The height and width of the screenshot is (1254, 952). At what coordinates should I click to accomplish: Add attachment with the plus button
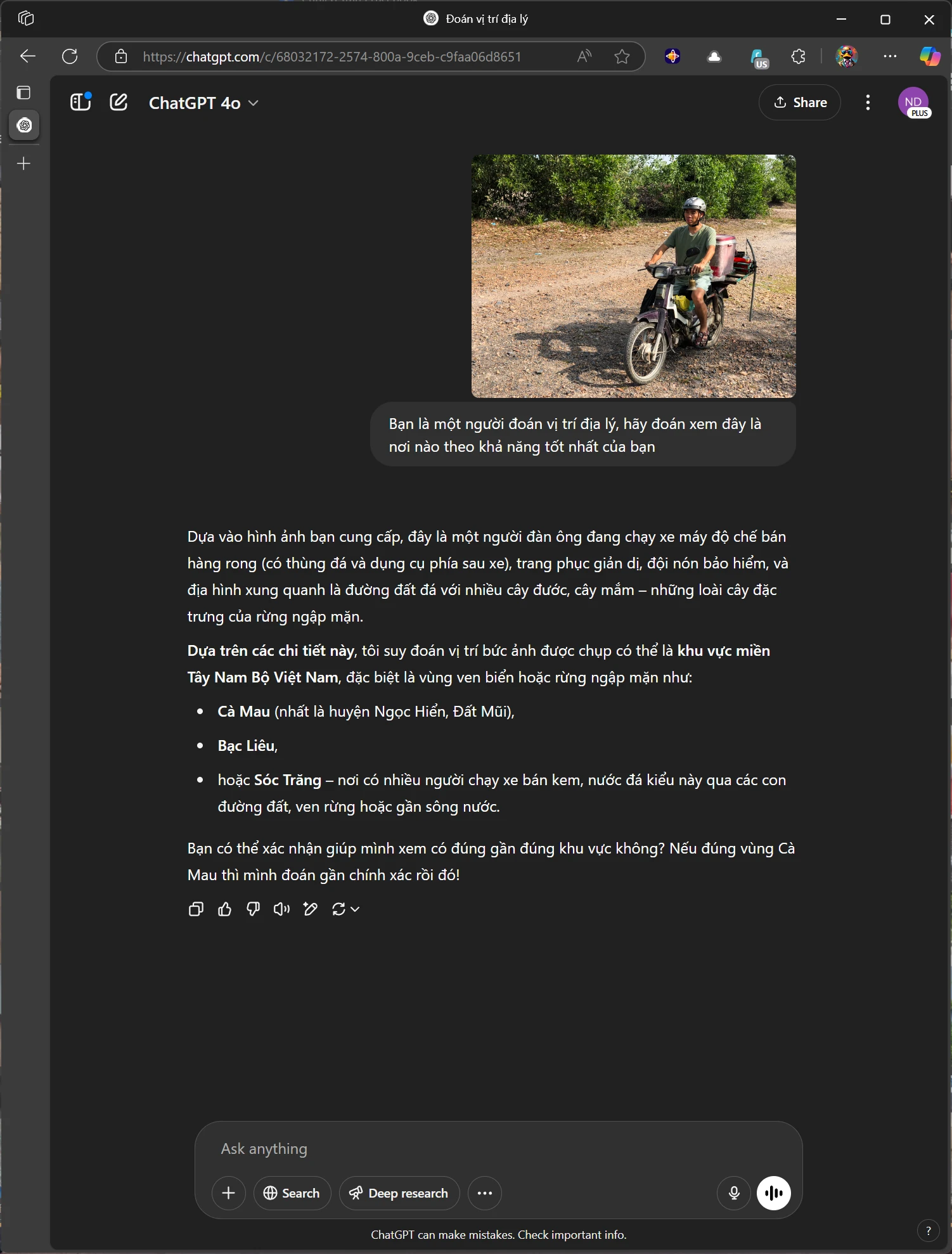[229, 1193]
